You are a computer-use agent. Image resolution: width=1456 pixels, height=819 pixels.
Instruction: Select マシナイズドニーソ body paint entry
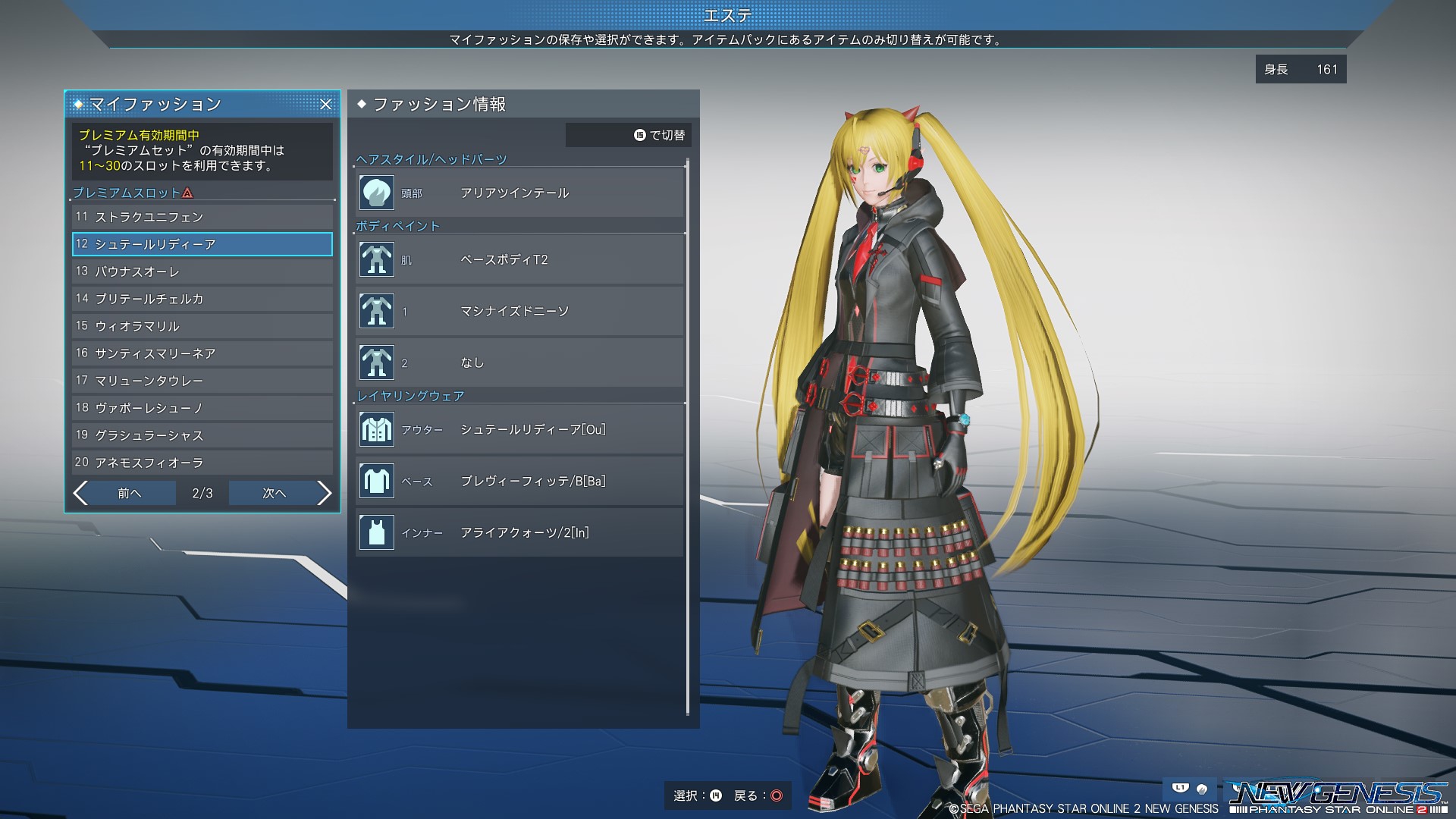click(x=520, y=311)
